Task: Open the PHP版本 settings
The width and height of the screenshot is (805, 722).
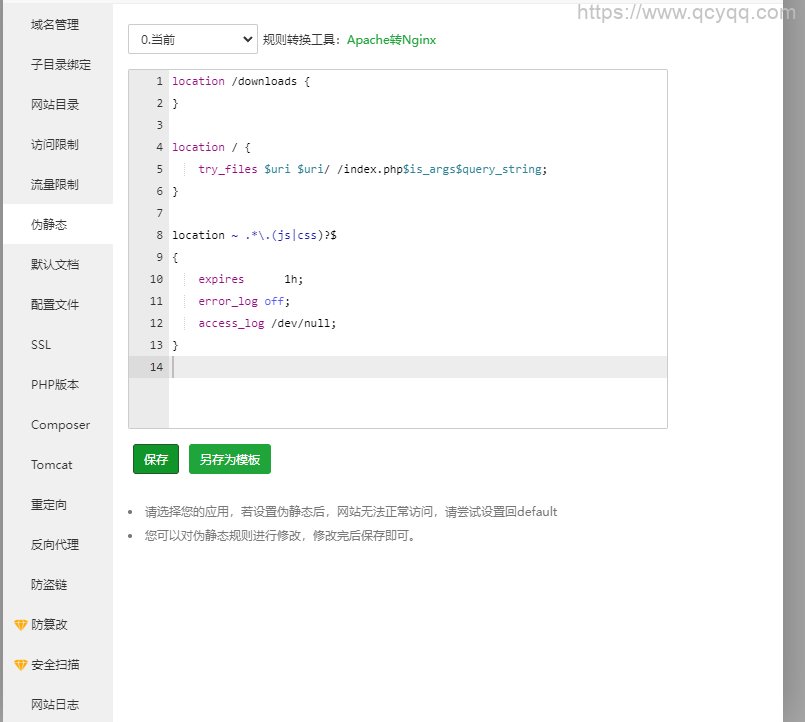Action: [55, 384]
